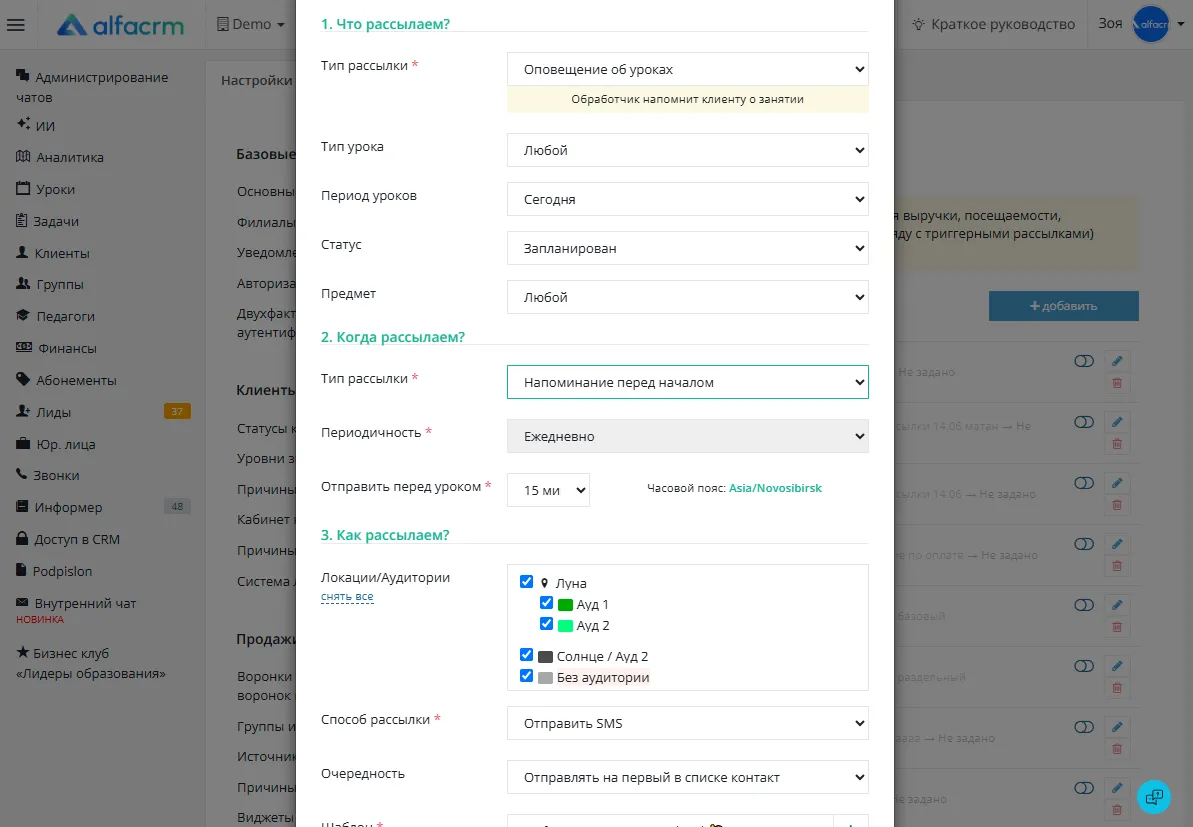The image size is (1193, 827).
Task: Click the Внутренний чат envelope icon
Action: [x=22, y=603]
